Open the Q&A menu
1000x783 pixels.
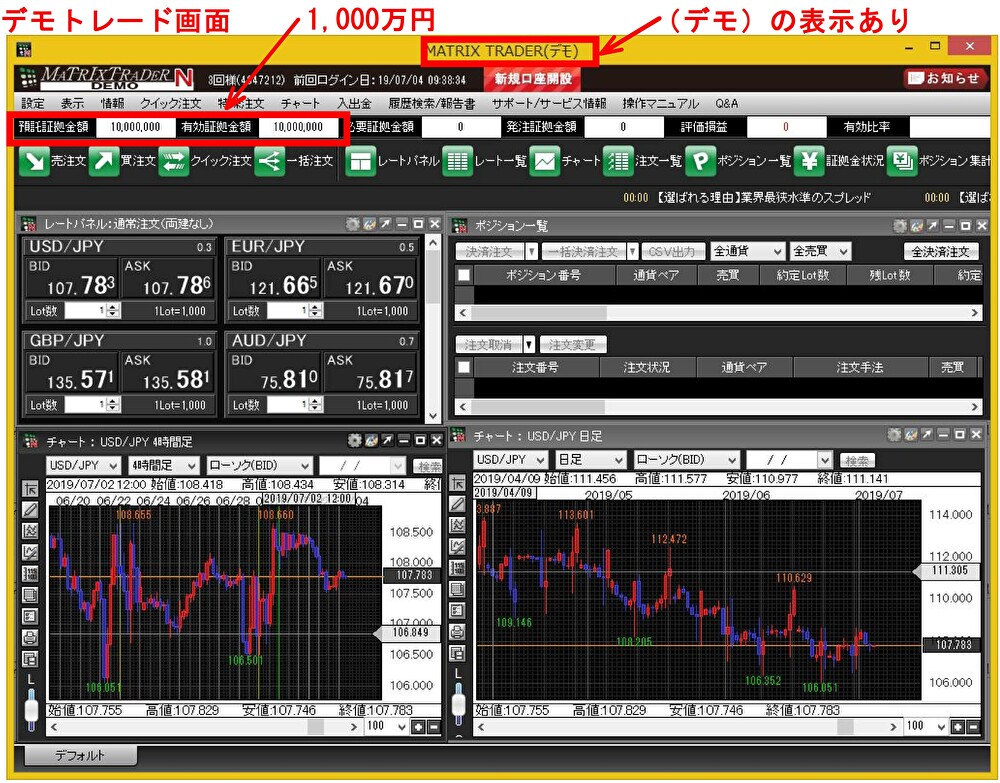[726, 103]
